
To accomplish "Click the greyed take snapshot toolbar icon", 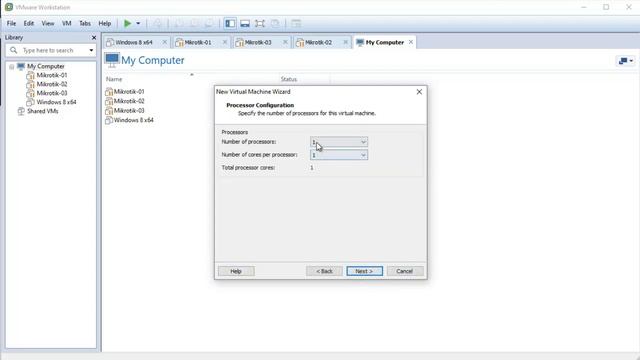I will (178, 24).
